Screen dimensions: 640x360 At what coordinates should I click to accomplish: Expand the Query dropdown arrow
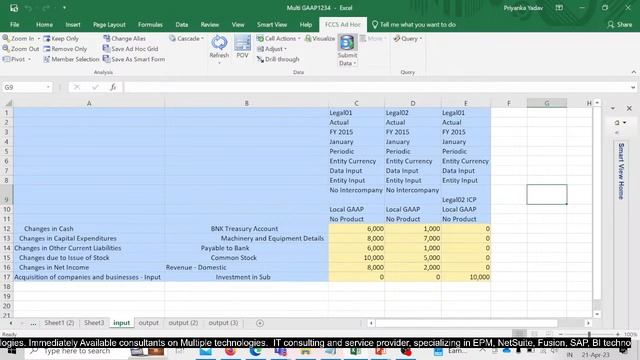click(x=421, y=38)
